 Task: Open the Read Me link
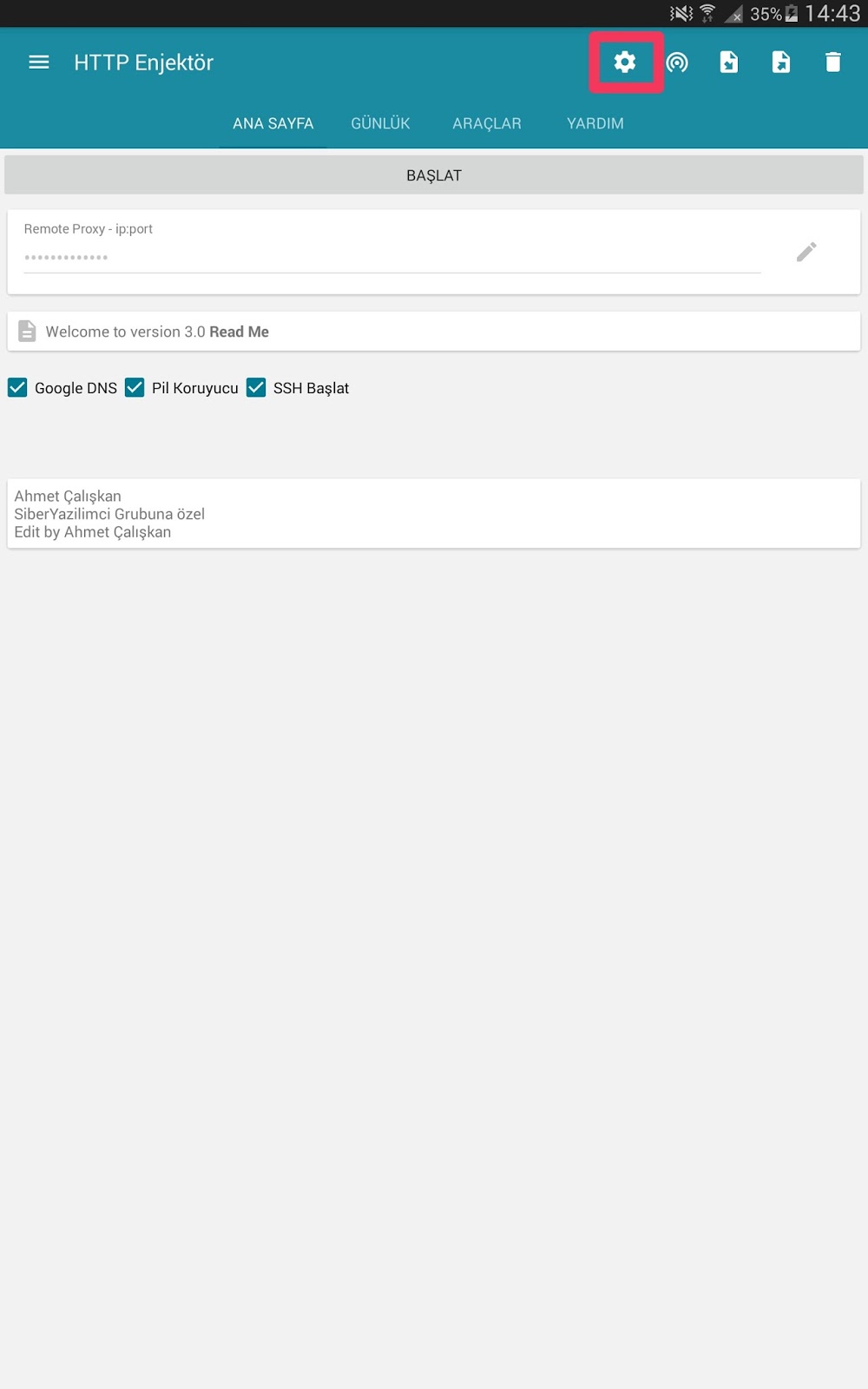240,332
